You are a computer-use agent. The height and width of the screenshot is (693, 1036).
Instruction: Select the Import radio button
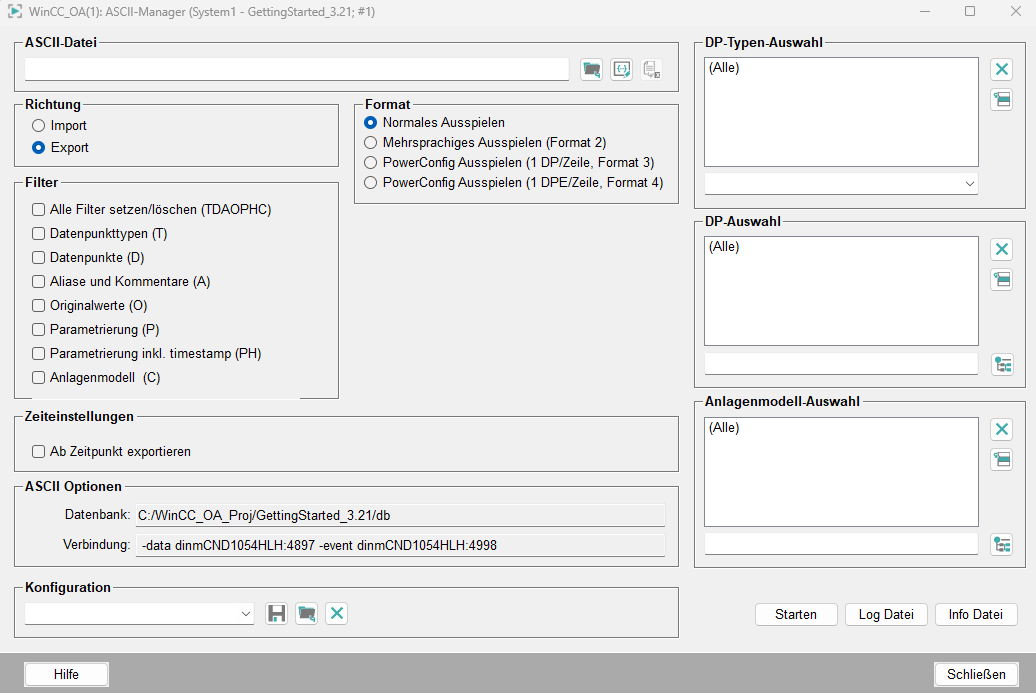point(38,126)
